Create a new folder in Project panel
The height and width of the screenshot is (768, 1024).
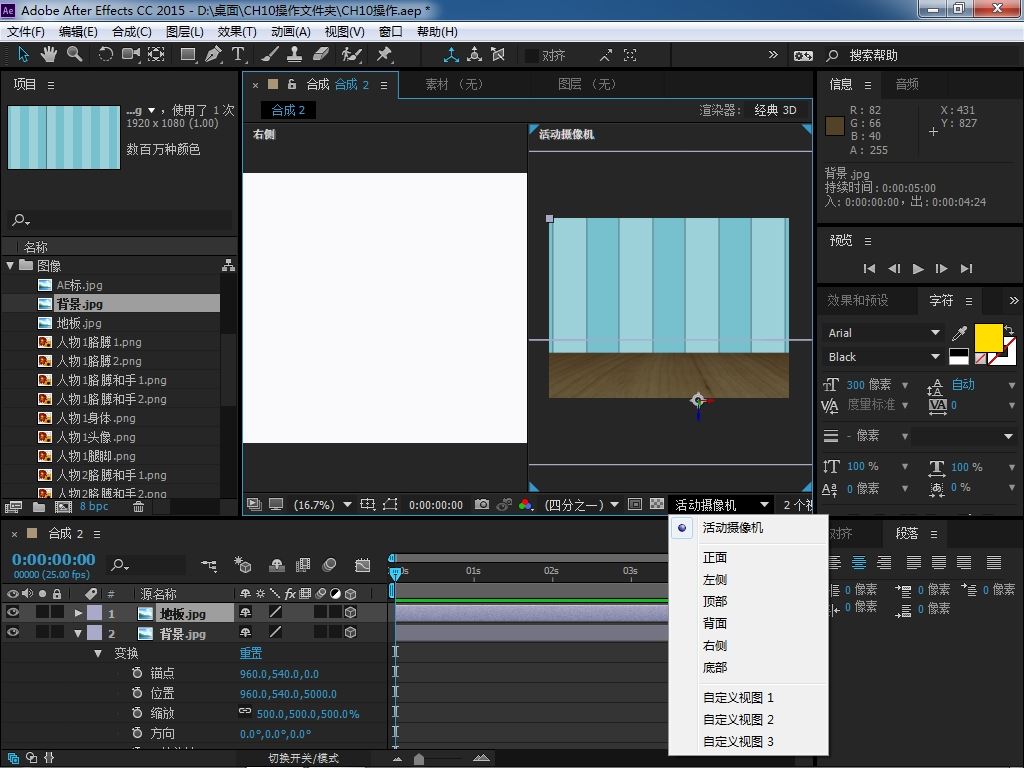point(39,507)
